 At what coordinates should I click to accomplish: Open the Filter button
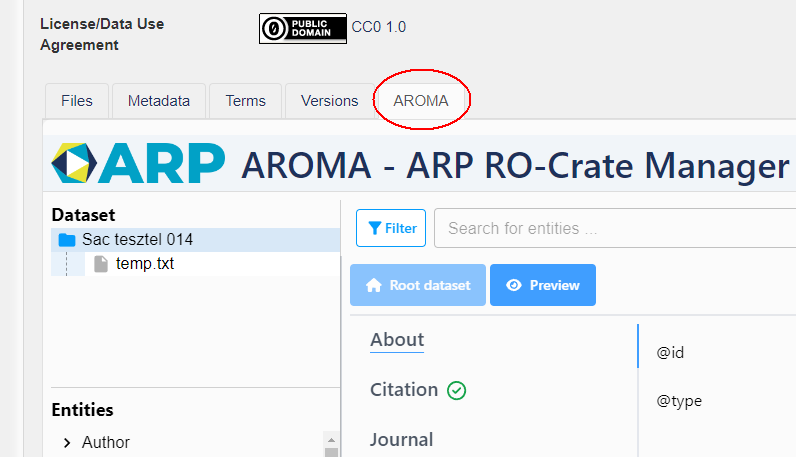click(391, 228)
